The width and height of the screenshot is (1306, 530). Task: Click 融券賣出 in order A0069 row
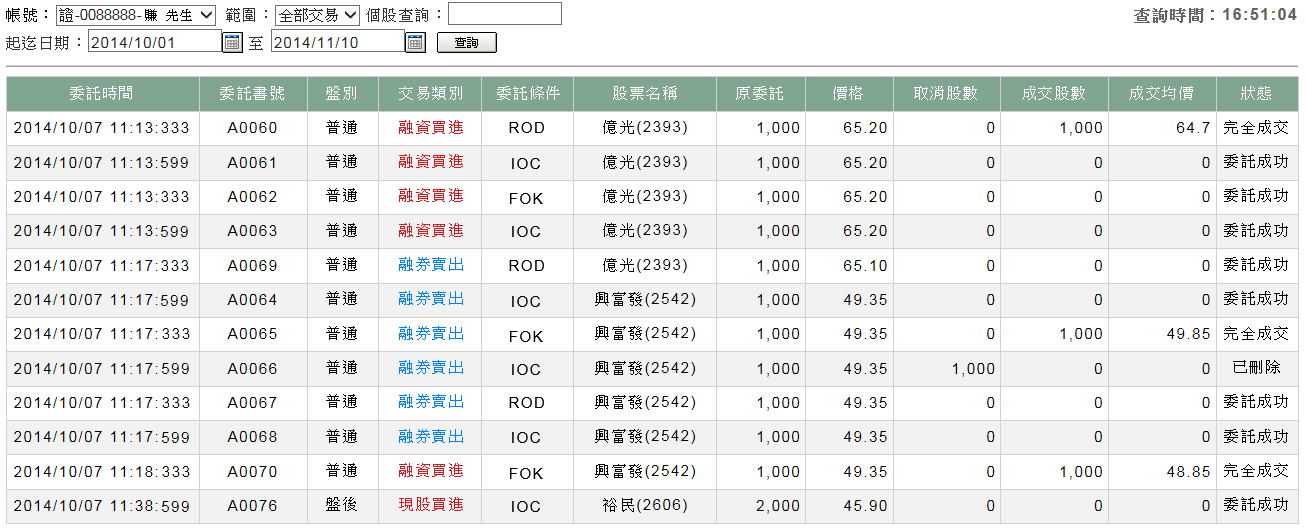(430, 265)
